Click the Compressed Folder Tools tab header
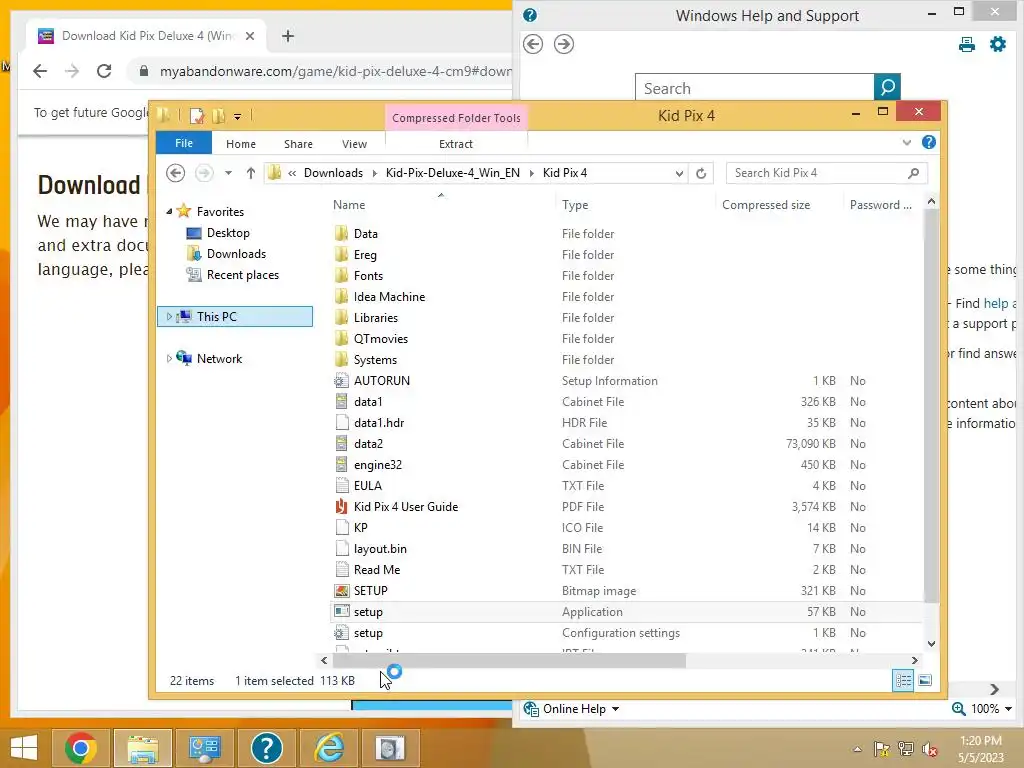The image size is (1024, 768). click(456, 118)
